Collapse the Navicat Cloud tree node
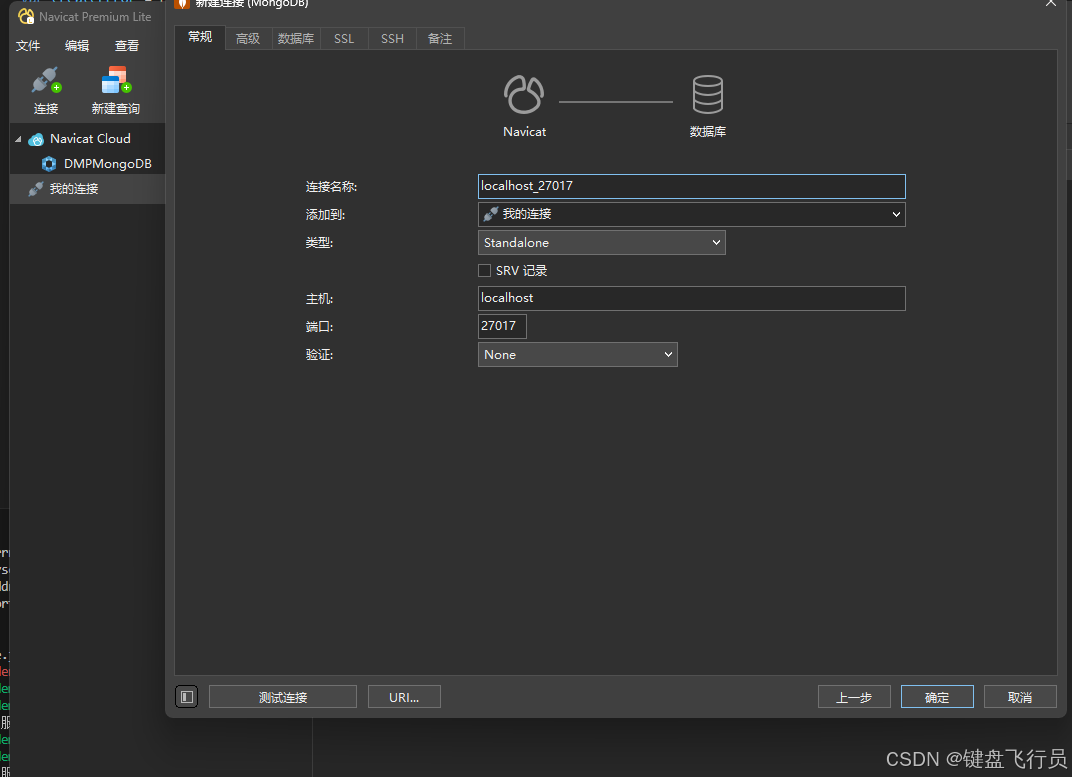Image resolution: width=1072 pixels, height=777 pixels. click(x=18, y=139)
